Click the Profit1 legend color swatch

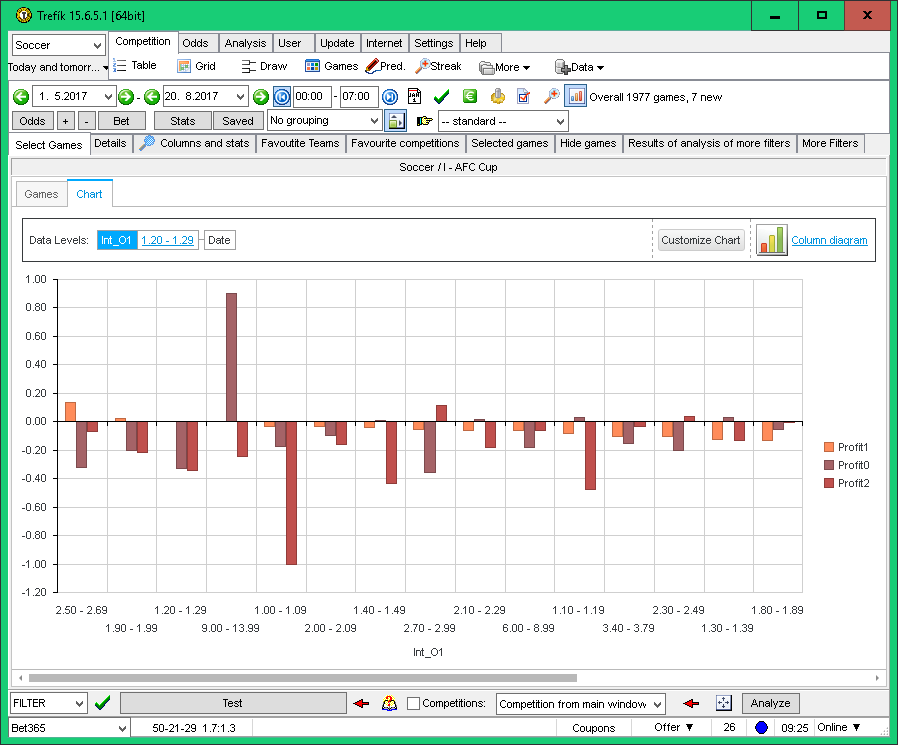pyautogui.click(x=829, y=447)
